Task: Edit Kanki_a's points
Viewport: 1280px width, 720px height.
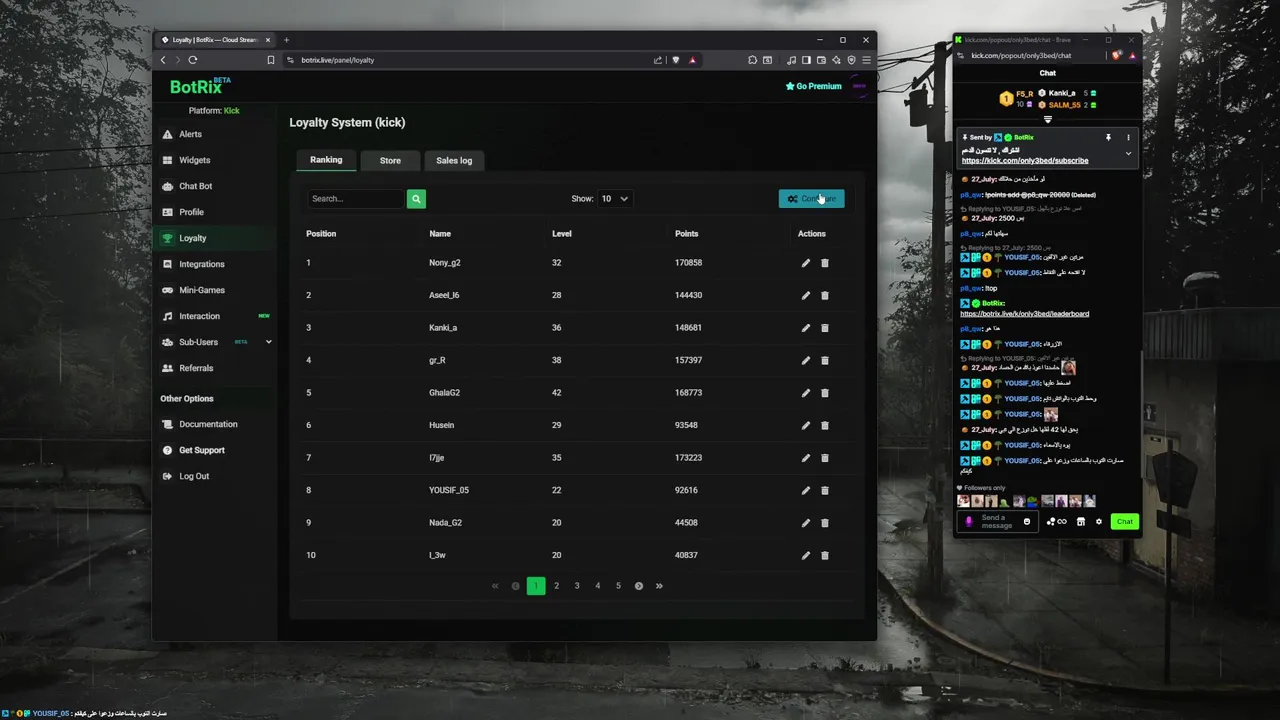Action: (806, 328)
